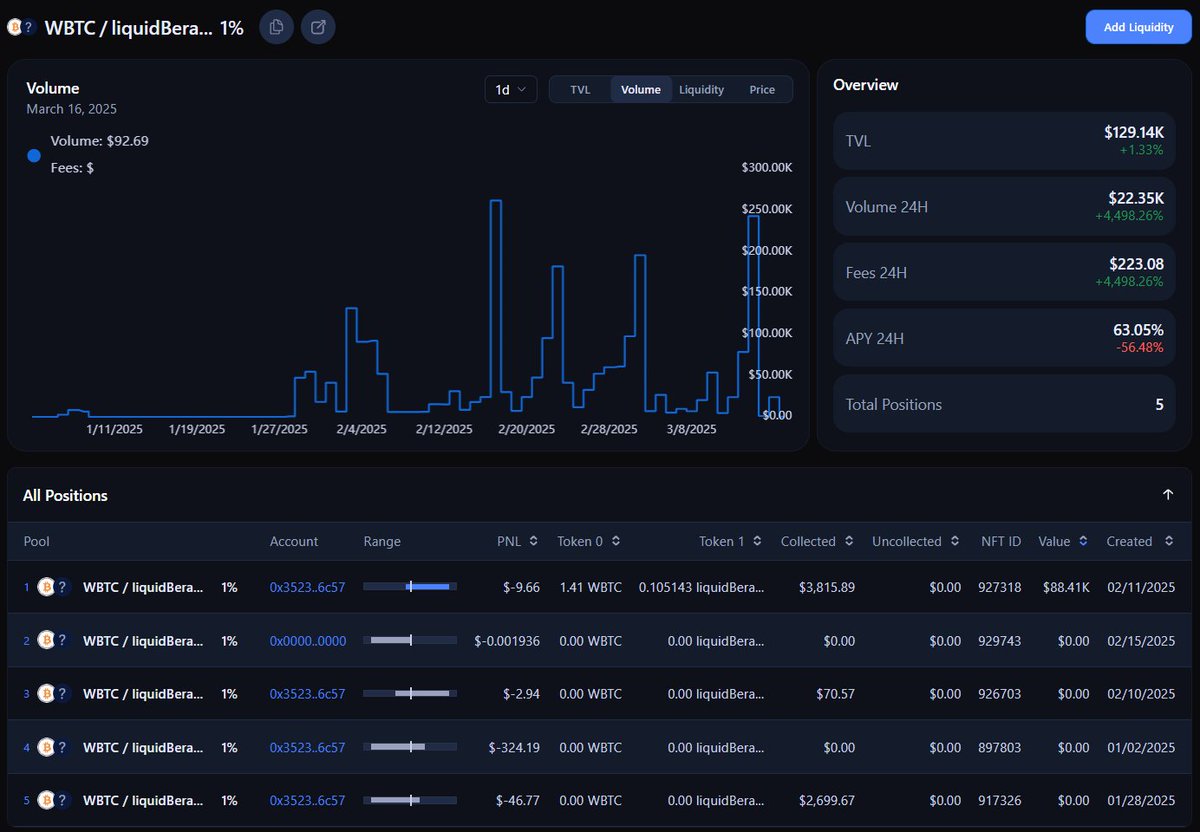Click PNL value $-324.19
The image size is (1200, 832).
point(514,747)
